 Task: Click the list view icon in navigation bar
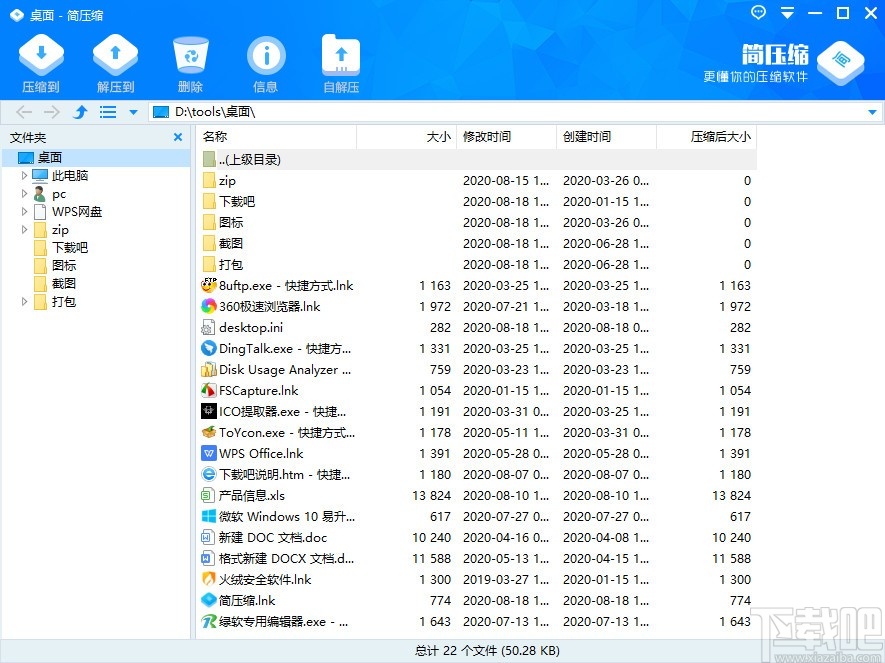click(x=107, y=112)
